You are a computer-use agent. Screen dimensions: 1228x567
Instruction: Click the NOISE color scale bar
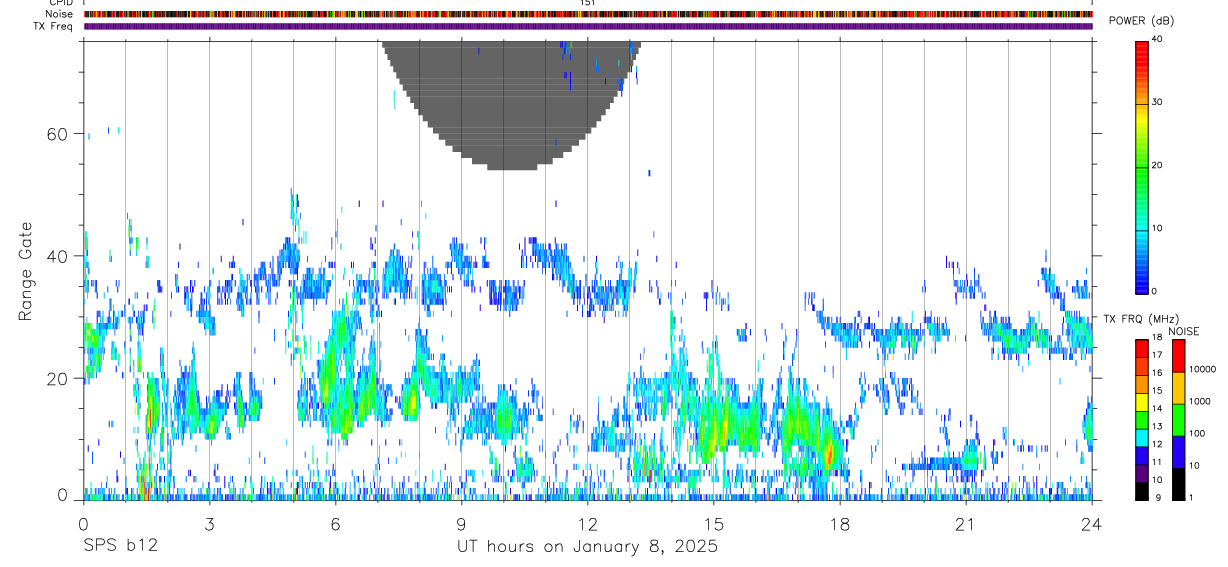[x=1177, y=418]
